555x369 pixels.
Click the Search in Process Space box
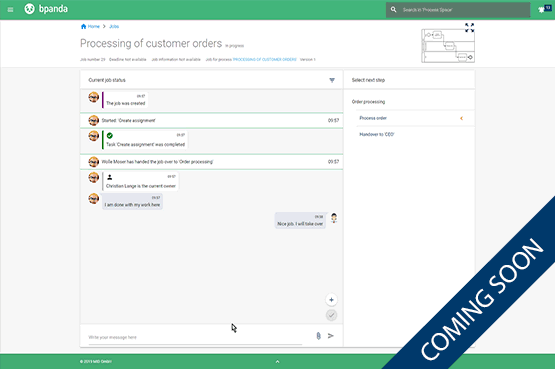click(x=458, y=10)
